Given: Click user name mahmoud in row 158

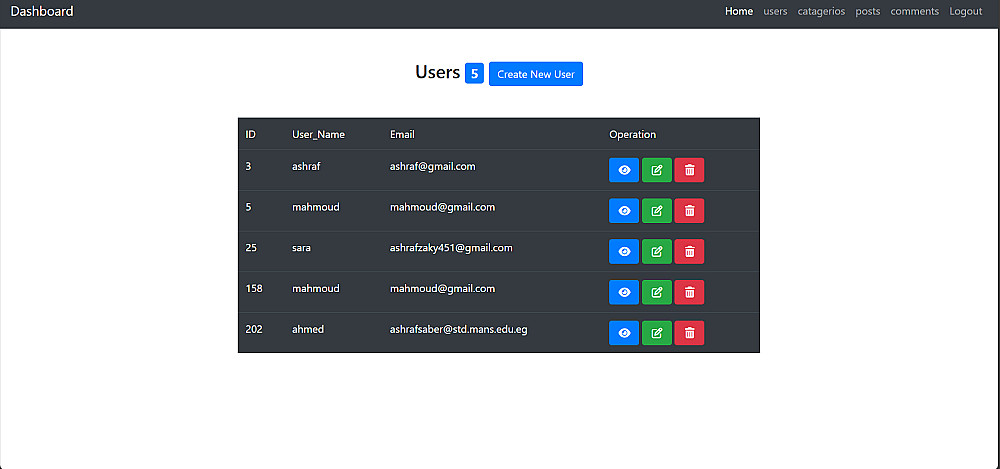Looking at the screenshot, I should 316,288.
